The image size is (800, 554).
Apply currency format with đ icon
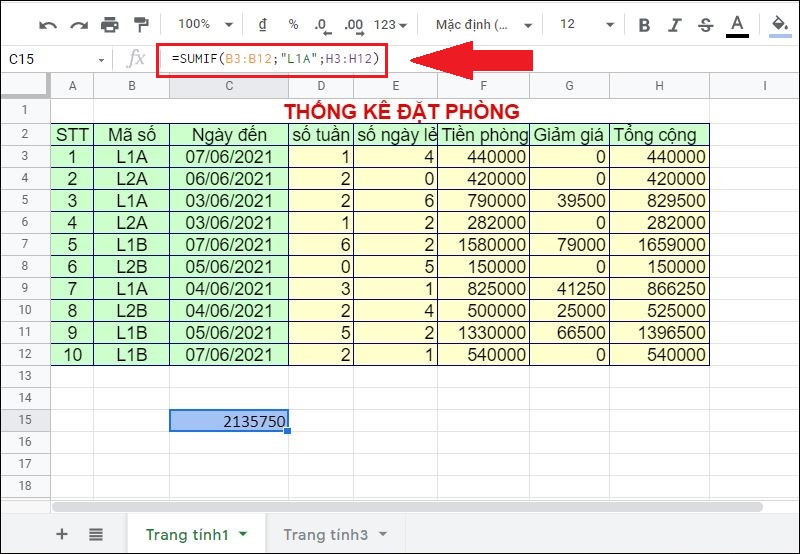coord(263,24)
